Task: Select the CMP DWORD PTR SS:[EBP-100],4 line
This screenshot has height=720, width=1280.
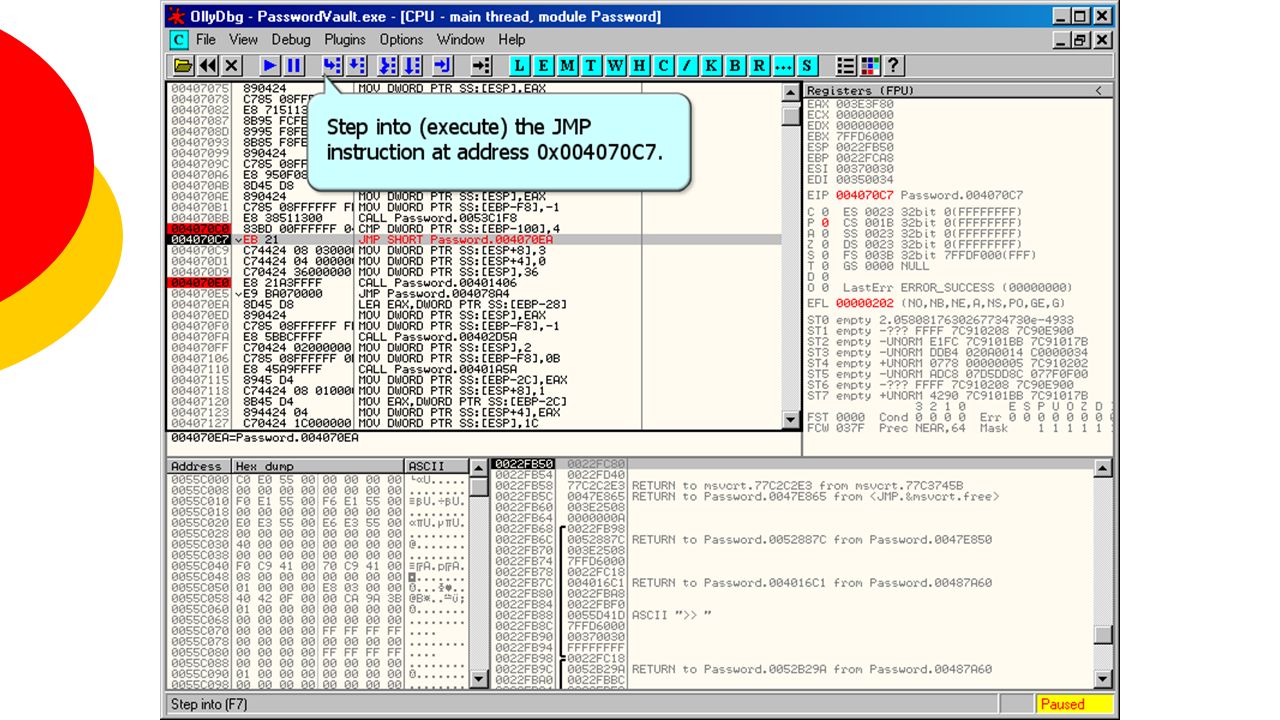Action: pyautogui.click(x=459, y=229)
